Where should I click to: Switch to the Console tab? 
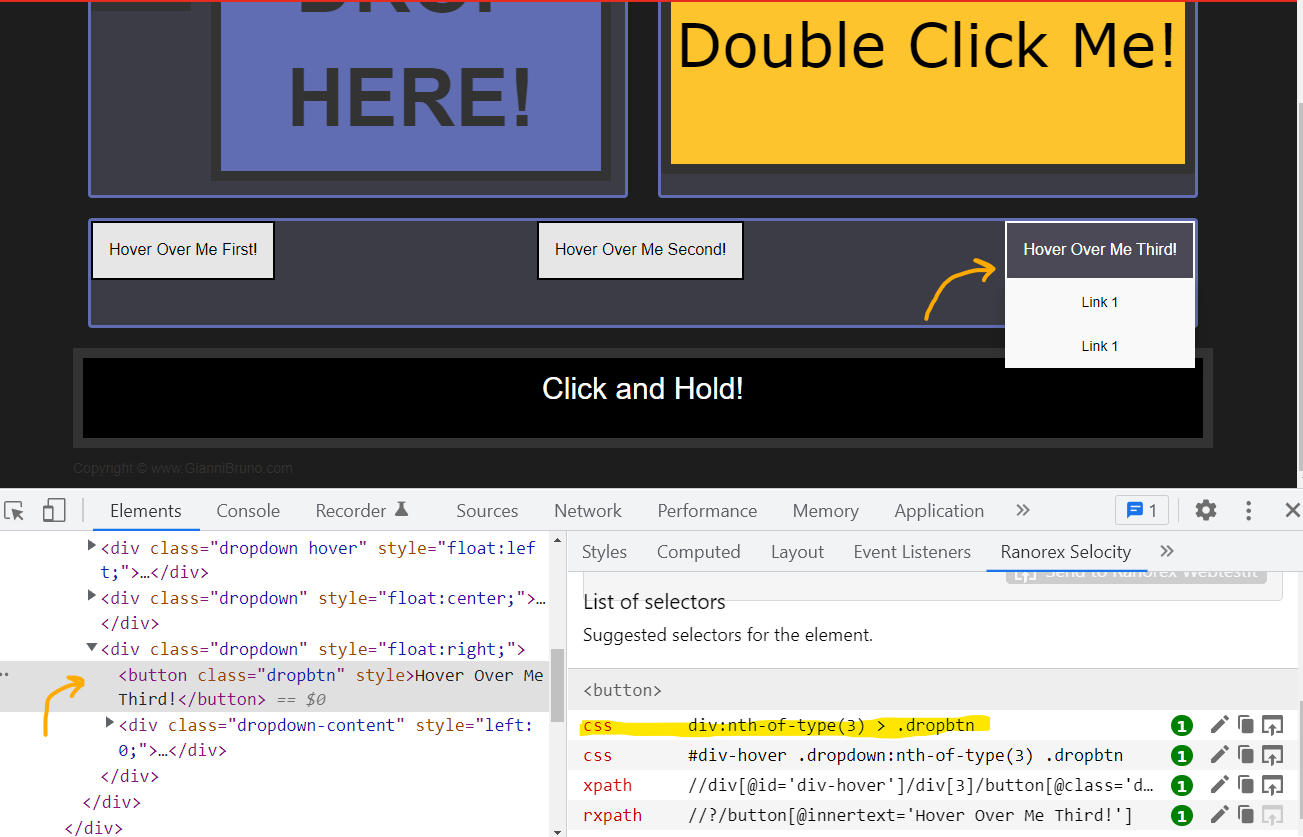click(248, 511)
